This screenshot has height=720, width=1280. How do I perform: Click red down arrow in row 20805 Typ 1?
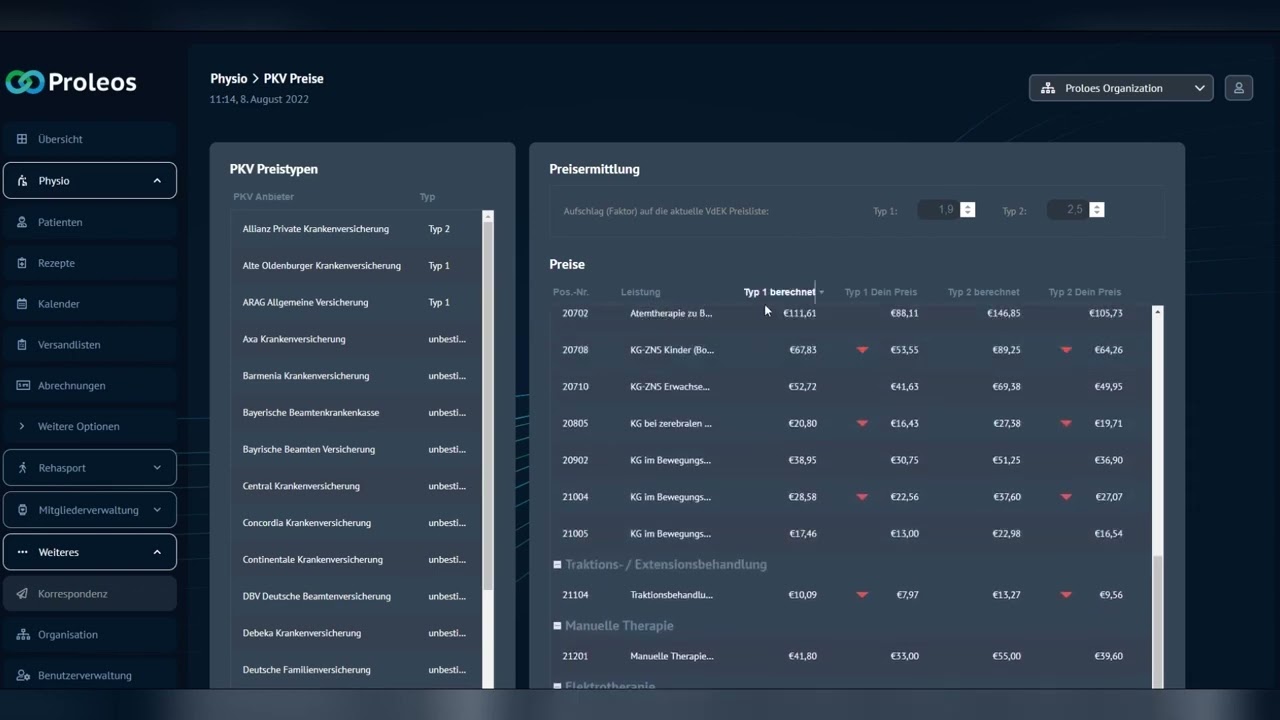click(862, 424)
